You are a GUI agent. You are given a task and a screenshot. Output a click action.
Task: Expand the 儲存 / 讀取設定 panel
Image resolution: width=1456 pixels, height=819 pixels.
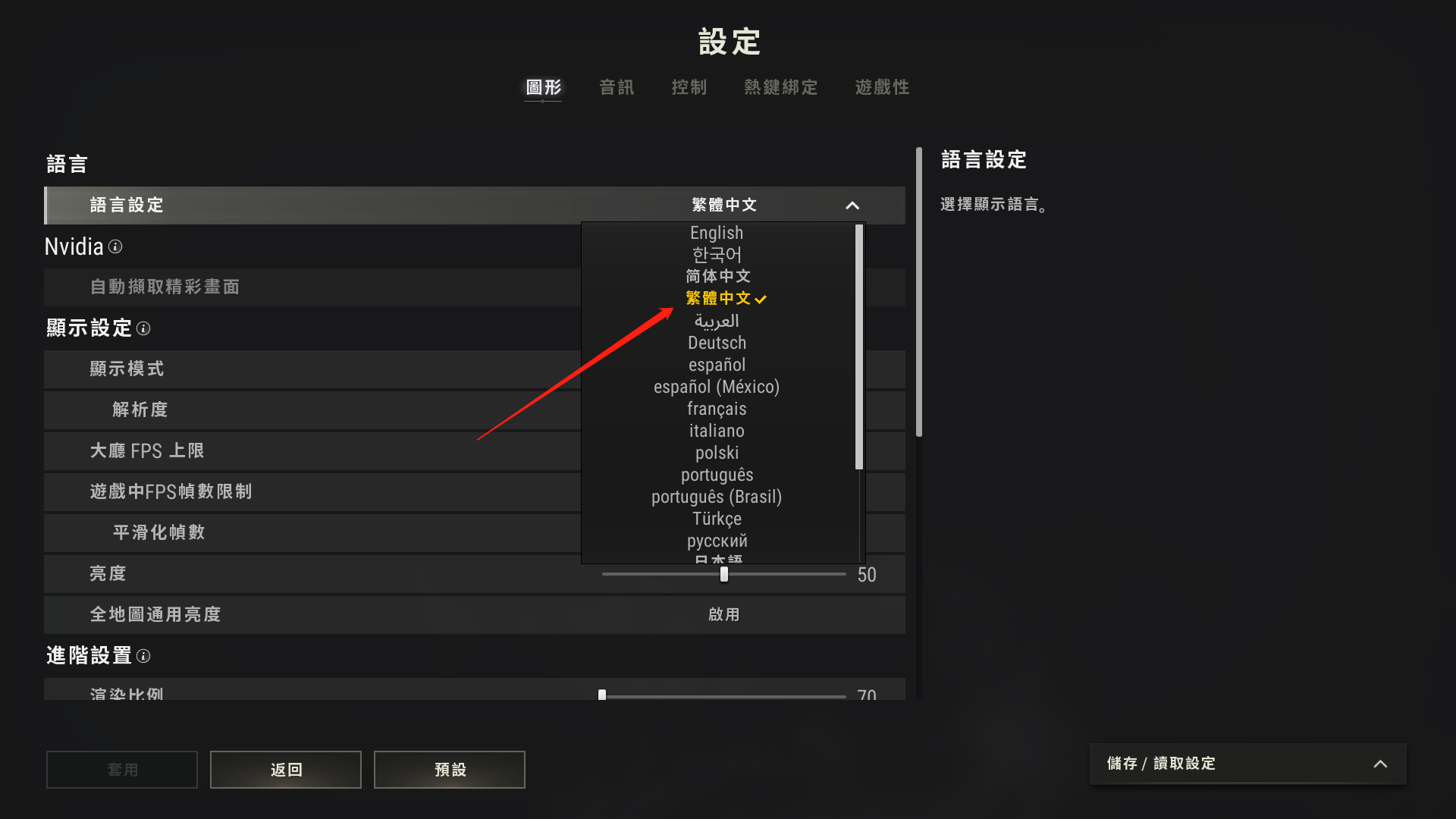pos(1380,764)
